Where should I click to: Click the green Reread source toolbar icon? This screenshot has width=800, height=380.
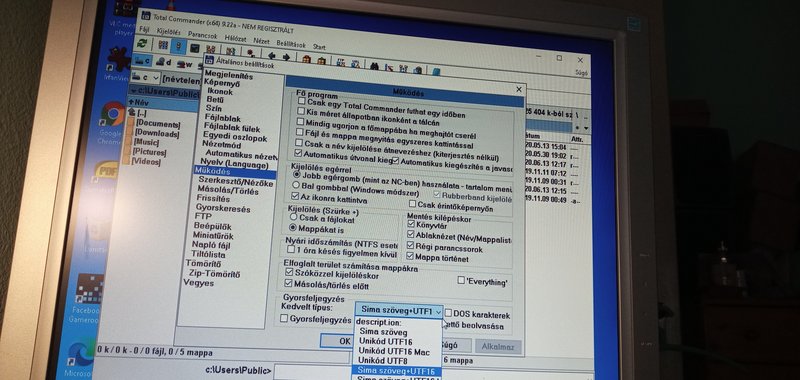[x=142, y=44]
